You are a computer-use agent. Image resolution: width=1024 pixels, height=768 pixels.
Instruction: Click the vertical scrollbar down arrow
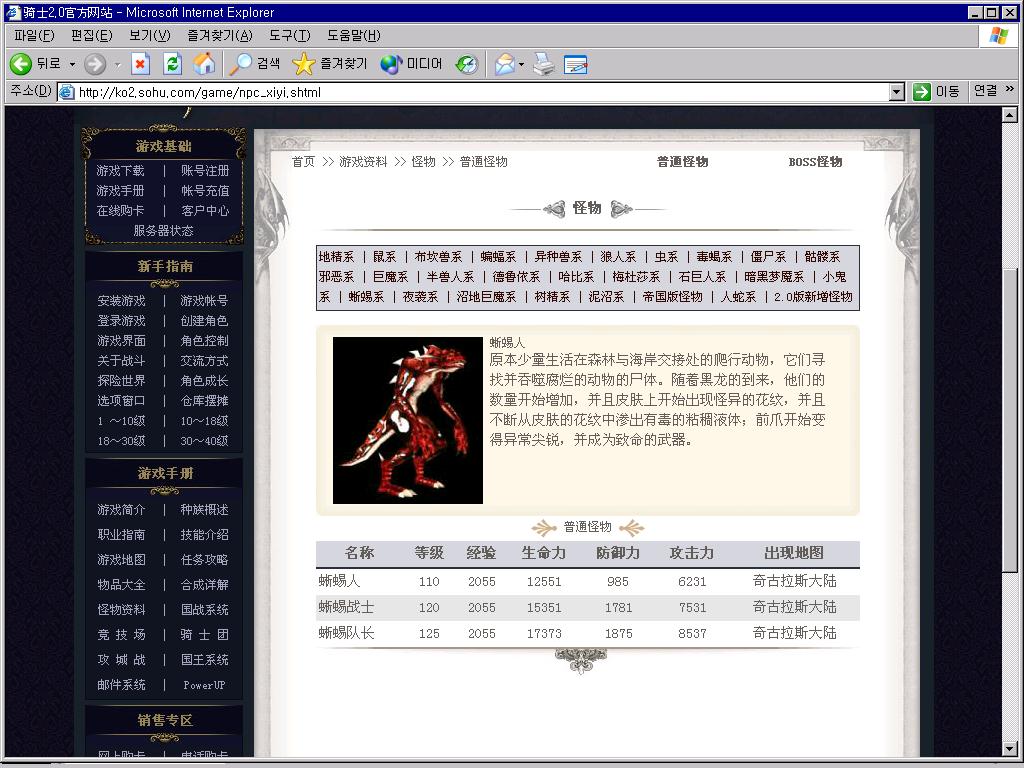pos(1010,748)
